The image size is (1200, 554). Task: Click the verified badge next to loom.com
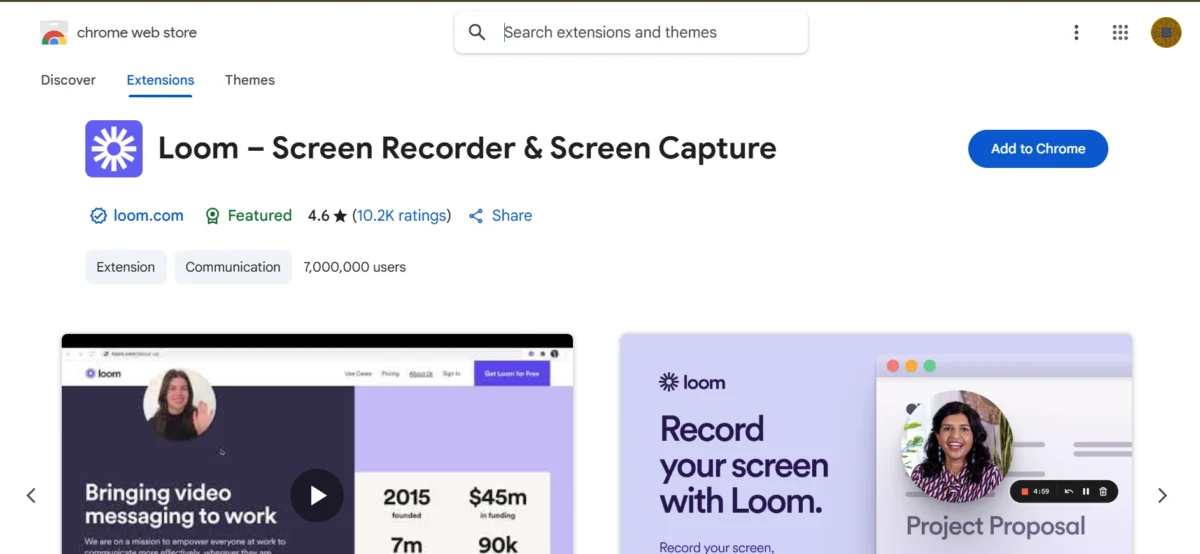pos(98,216)
